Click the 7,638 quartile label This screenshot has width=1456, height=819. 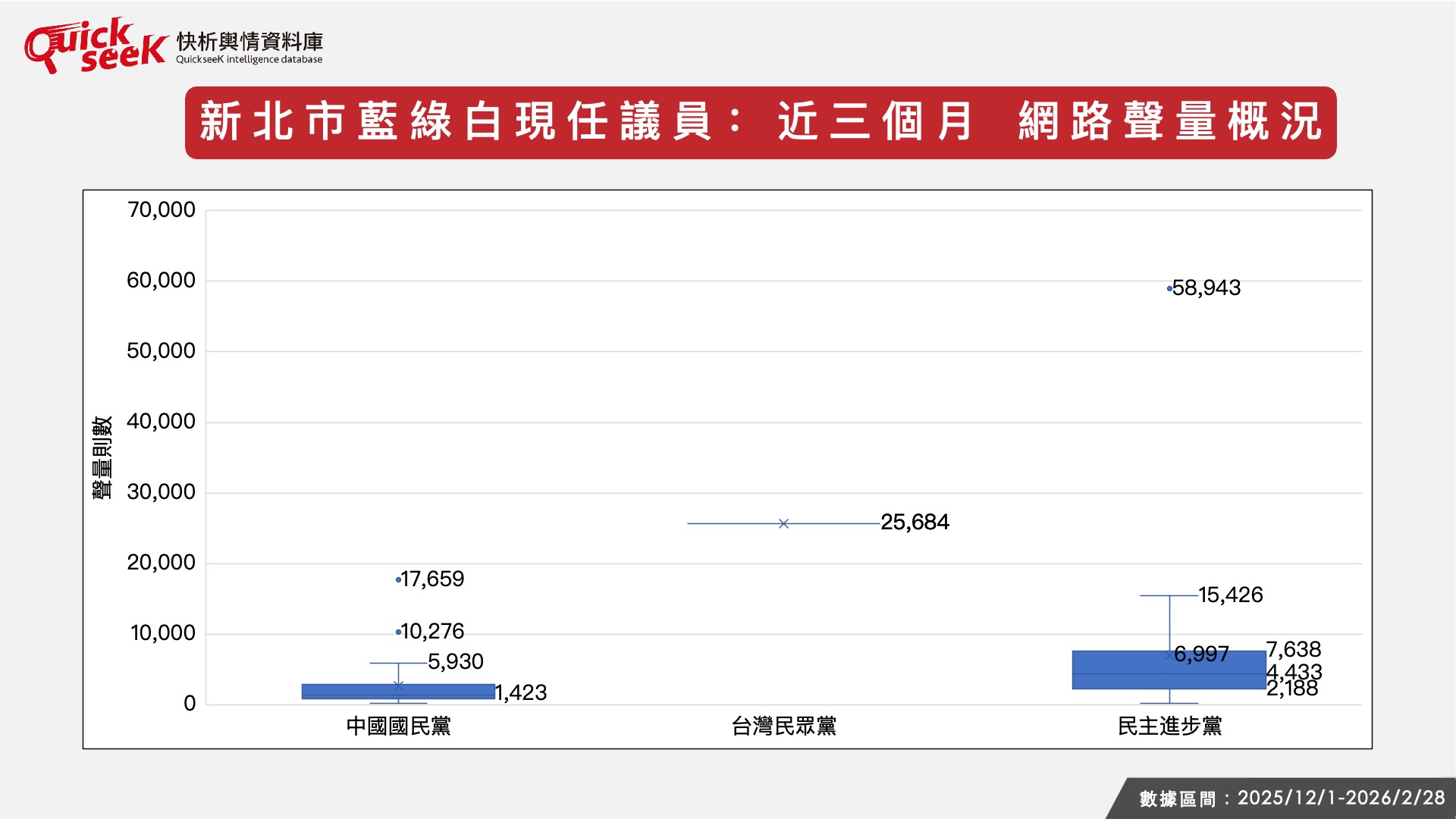pos(1294,650)
